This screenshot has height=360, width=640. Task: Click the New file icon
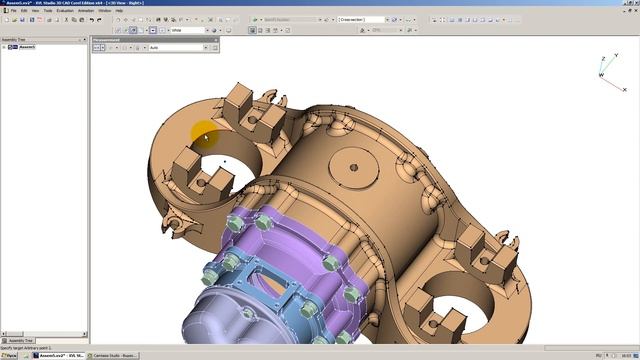7,20
